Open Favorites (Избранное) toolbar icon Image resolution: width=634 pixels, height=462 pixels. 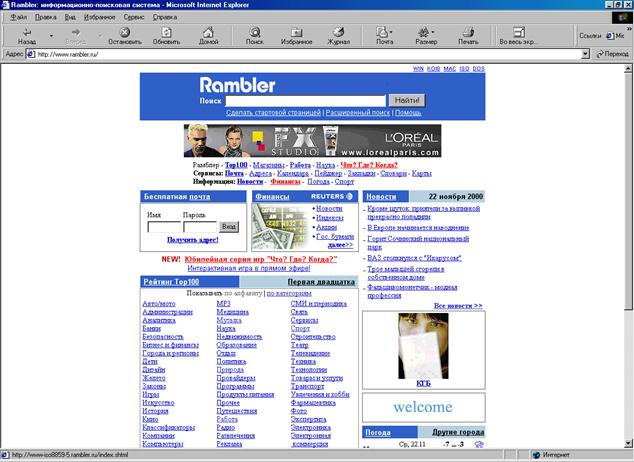coord(296,32)
